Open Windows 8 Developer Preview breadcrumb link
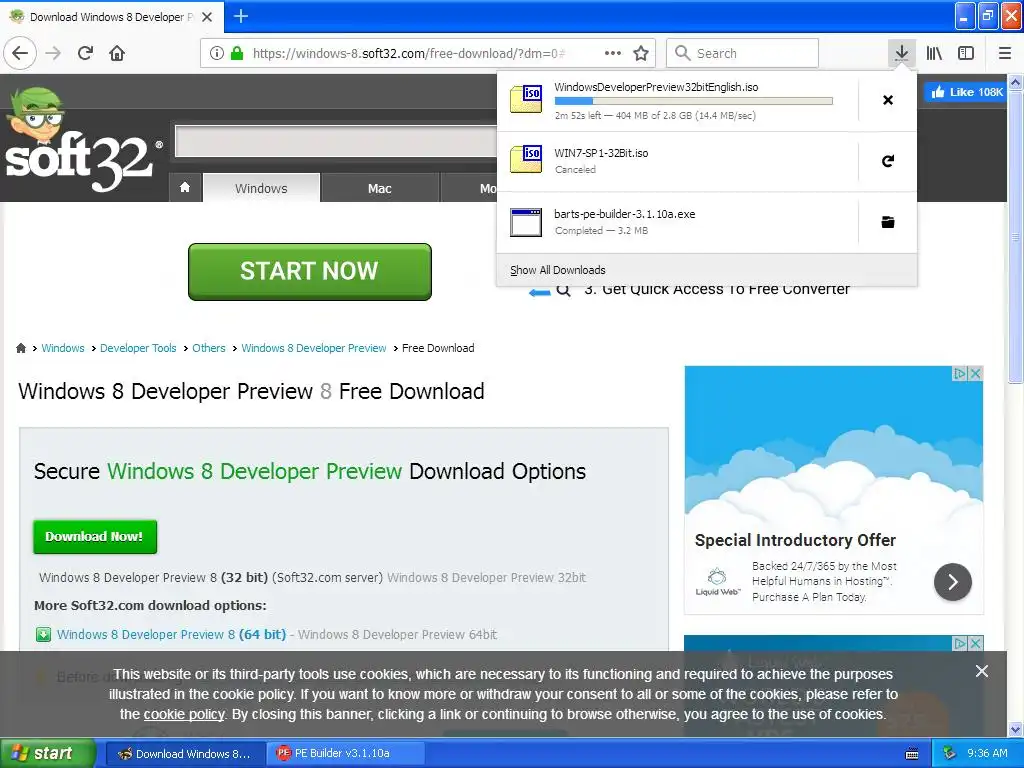The width and height of the screenshot is (1024, 768). 313,348
